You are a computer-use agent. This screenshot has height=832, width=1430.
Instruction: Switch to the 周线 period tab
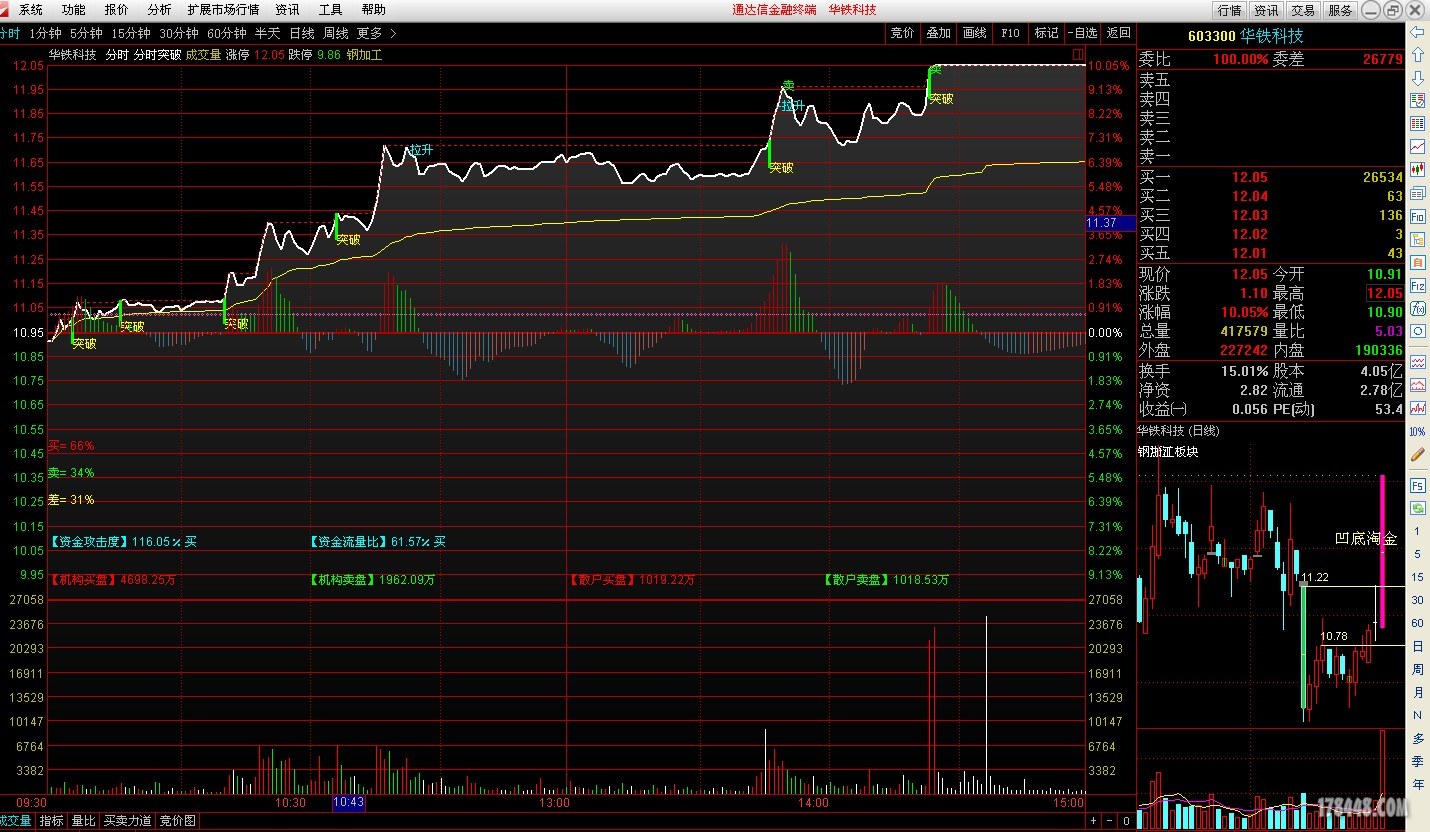335,33
